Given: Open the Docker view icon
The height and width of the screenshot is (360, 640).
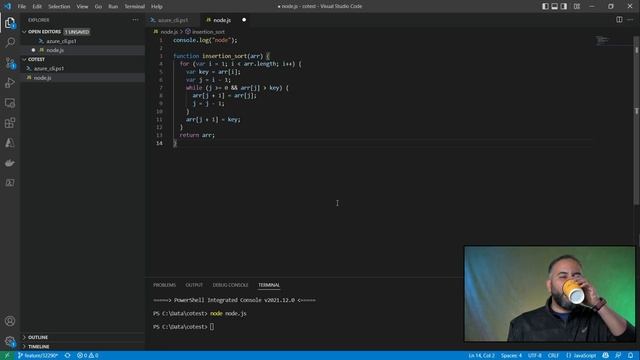Looking at the screenshot, I should (10, 163).
